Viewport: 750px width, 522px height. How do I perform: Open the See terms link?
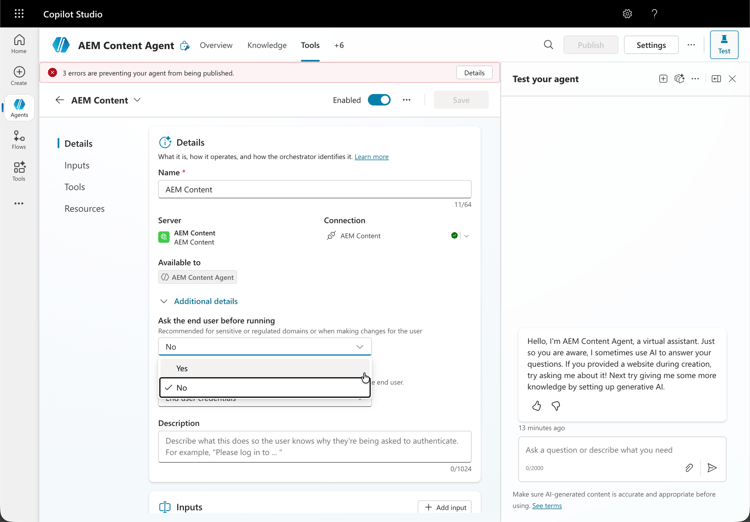coord(547,506)
